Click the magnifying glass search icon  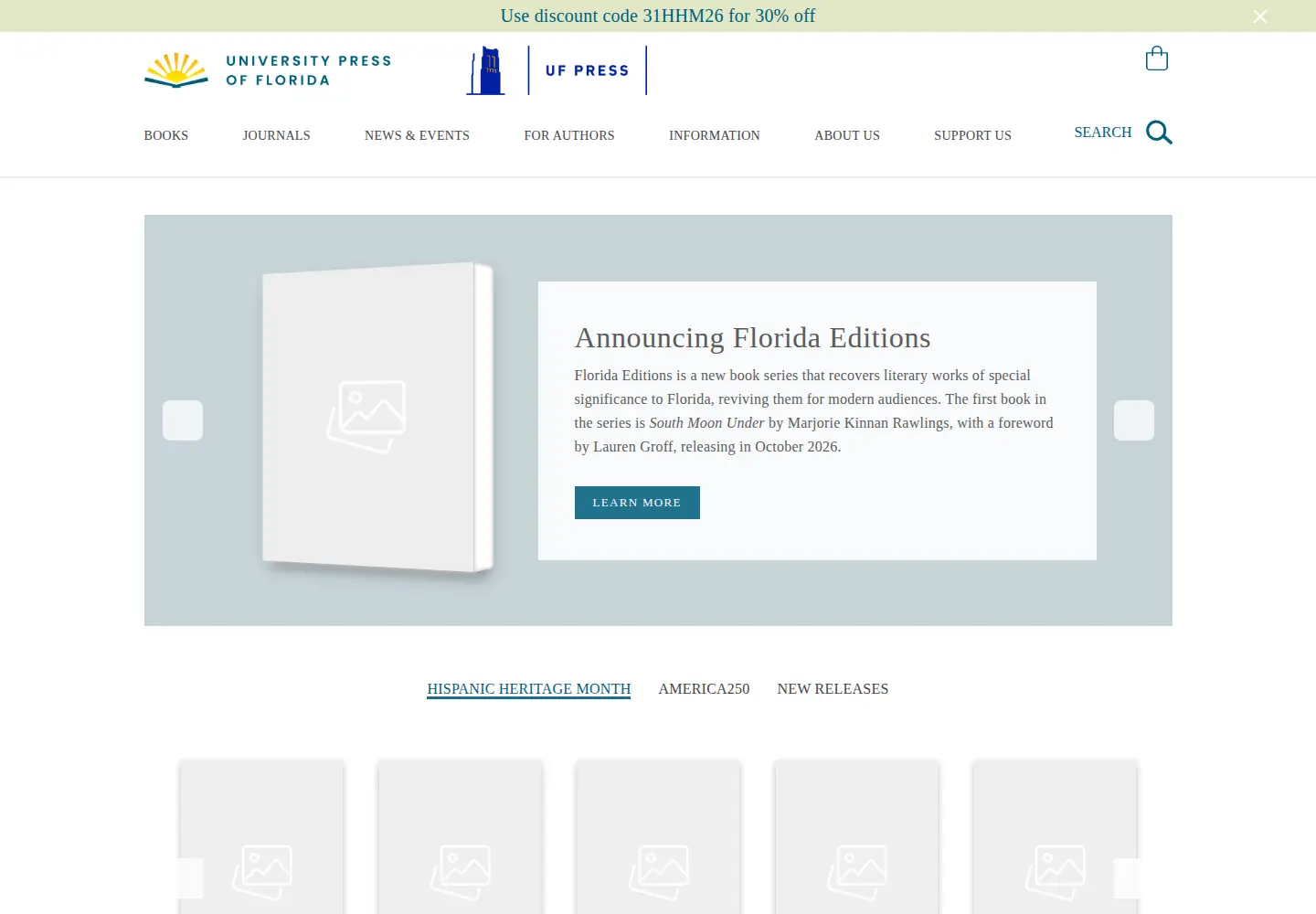(1159, 133)
